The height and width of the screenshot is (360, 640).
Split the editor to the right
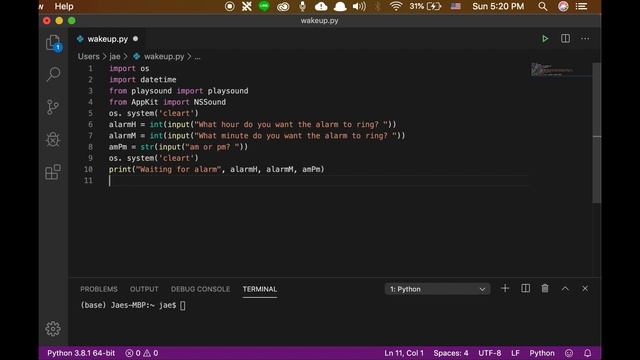click(565, 38)
